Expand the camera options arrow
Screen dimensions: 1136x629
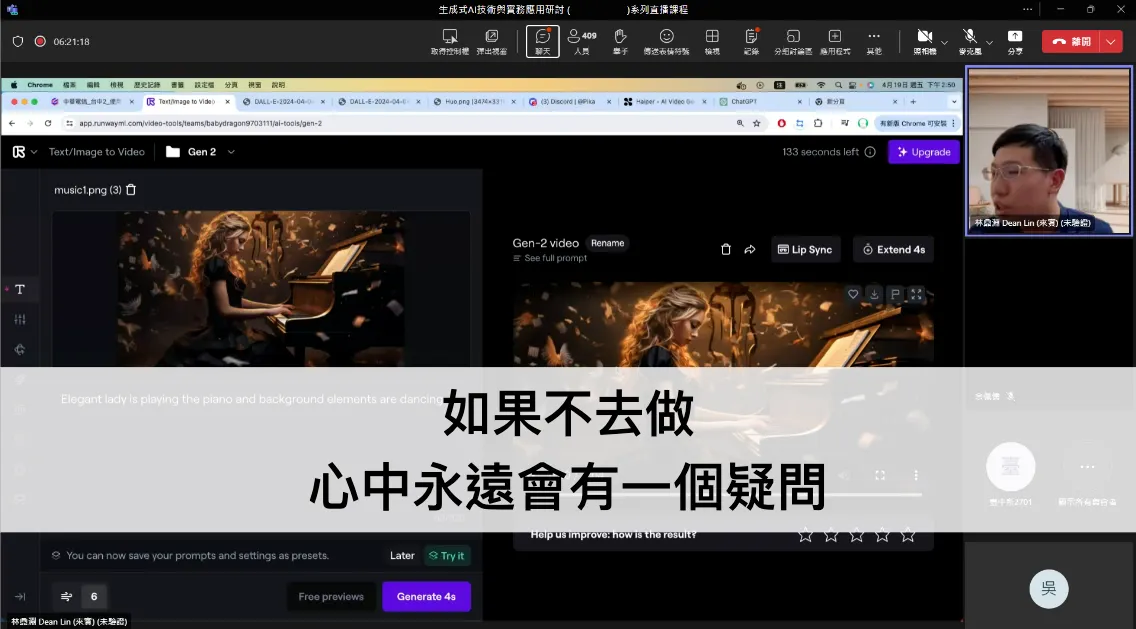pyautogui.click(x=944, y=42)
